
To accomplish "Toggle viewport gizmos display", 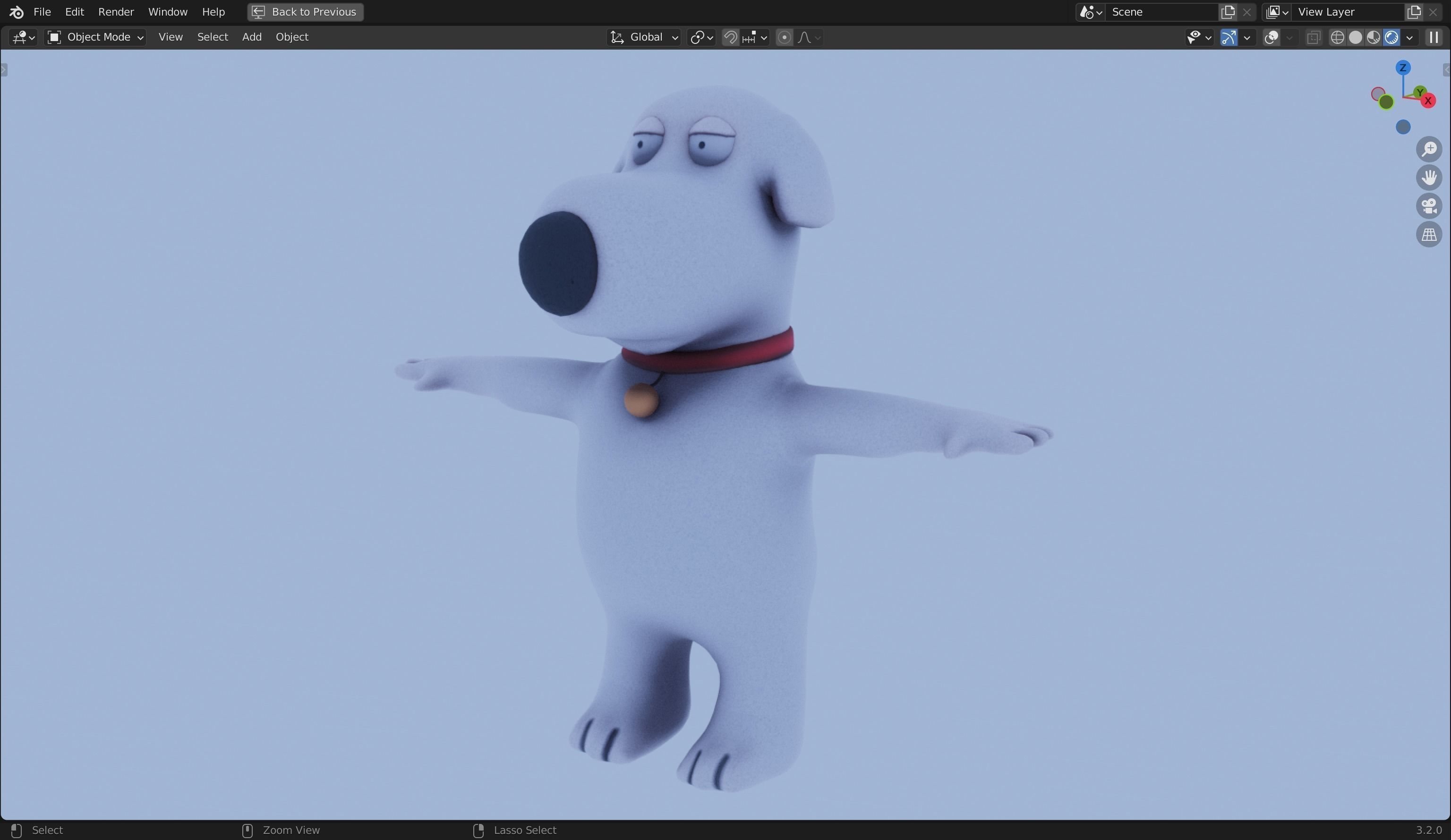I will pyautogui.click(x=1228, y=37).
